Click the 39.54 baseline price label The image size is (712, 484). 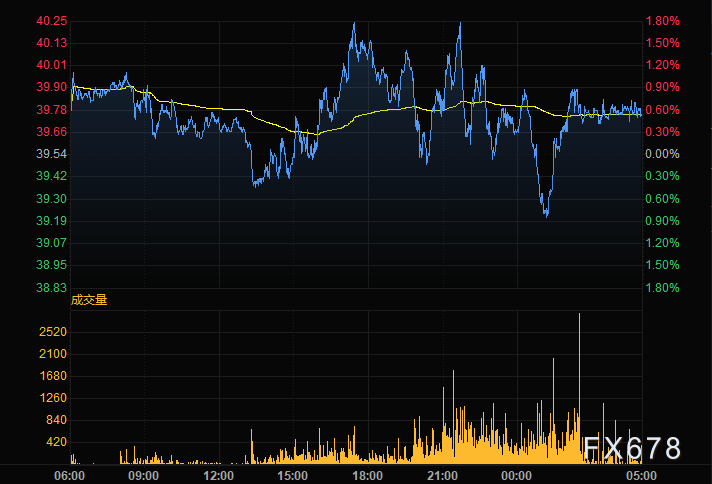click(51, 154)
